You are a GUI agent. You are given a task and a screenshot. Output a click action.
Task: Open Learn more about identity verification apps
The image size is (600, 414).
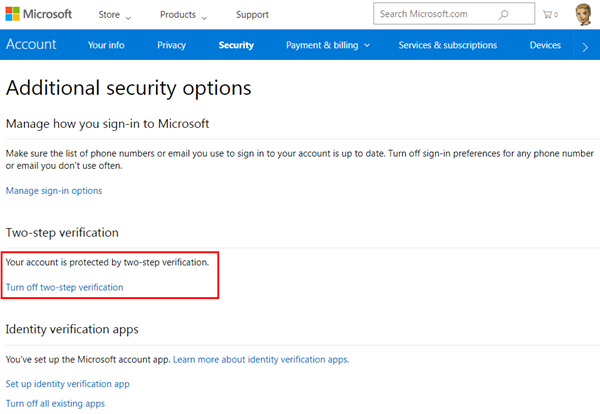coord(261,359)
